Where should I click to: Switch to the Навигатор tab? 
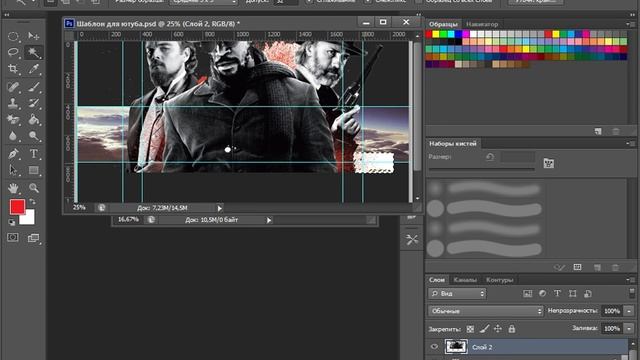coord(482,24)
